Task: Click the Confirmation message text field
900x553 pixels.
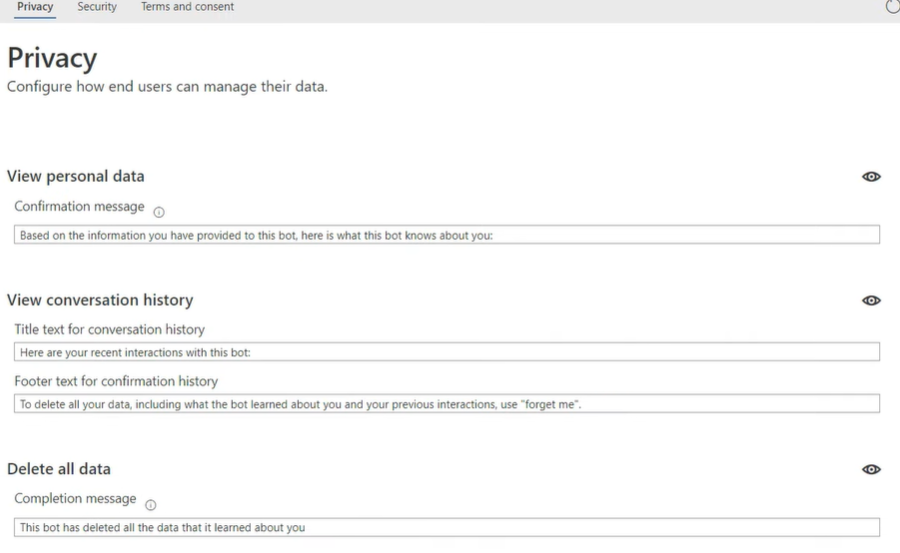Action: click(x=447, y=235)
